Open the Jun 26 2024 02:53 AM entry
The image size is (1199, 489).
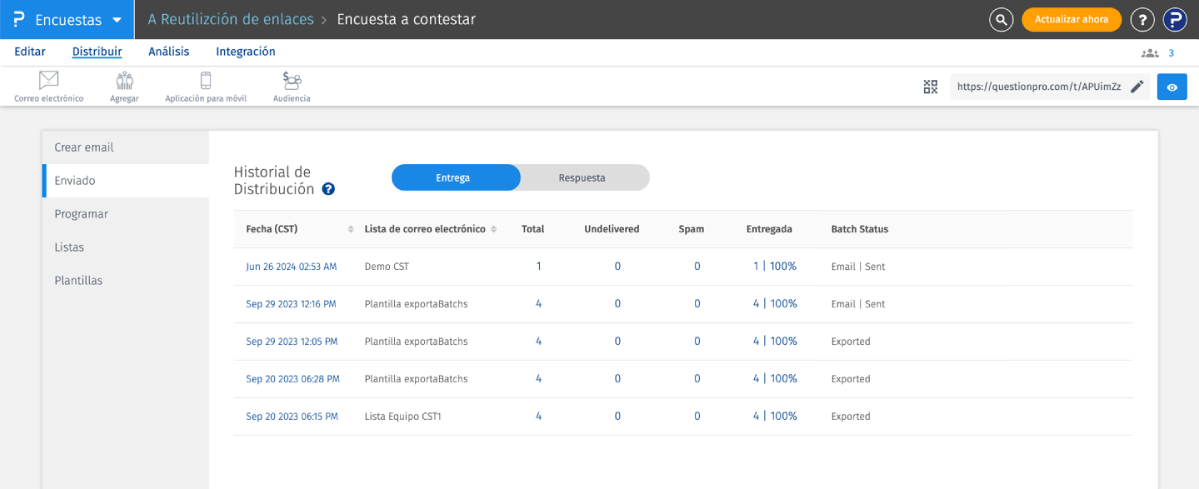(x=291, y=267)
